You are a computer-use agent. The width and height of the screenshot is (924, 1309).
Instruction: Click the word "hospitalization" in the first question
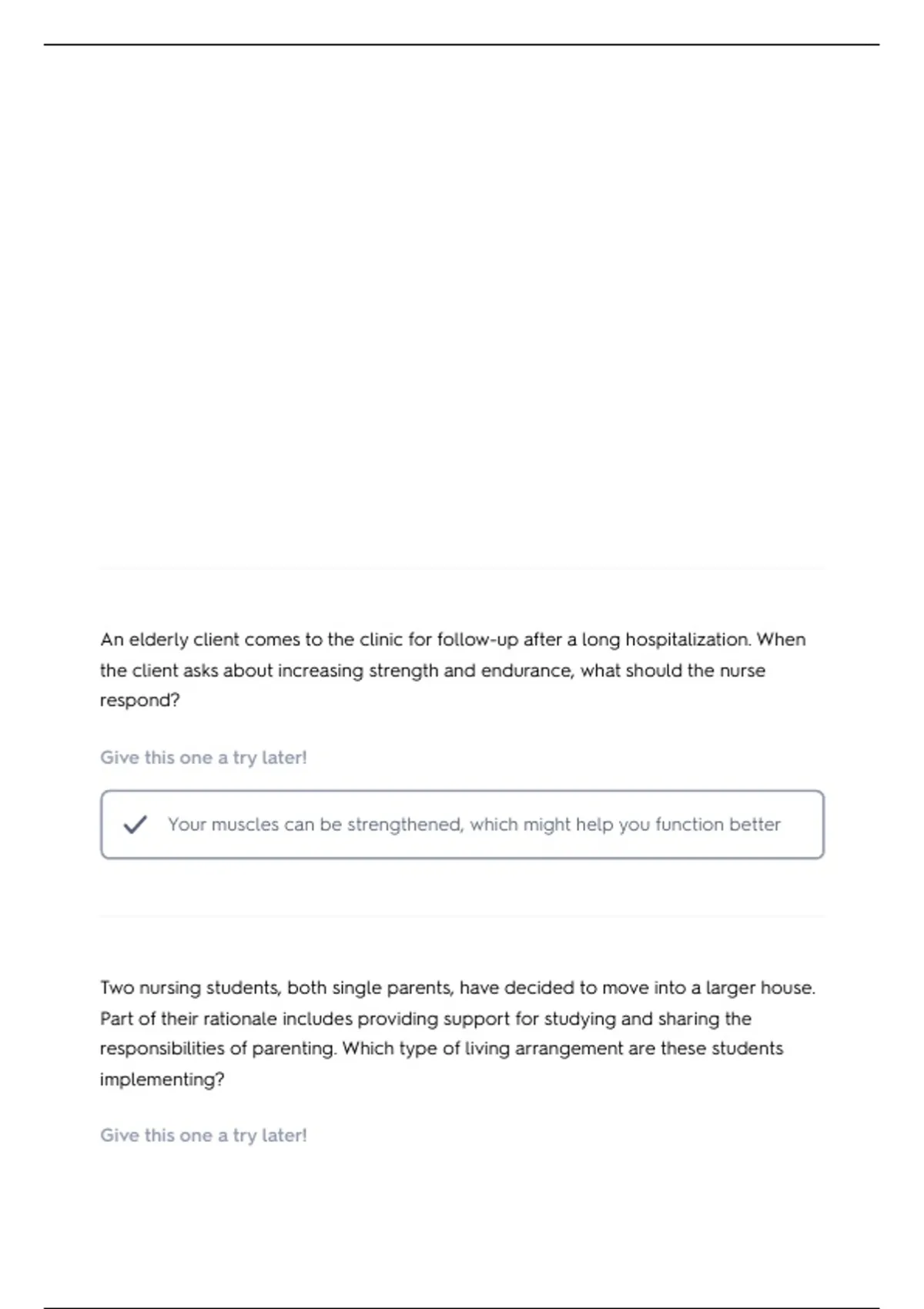(687, 640)
